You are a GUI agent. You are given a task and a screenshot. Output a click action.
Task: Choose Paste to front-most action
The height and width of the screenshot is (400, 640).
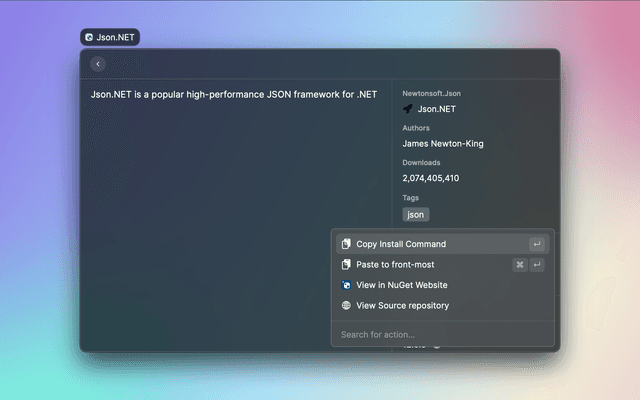click(x=395, y=265)
